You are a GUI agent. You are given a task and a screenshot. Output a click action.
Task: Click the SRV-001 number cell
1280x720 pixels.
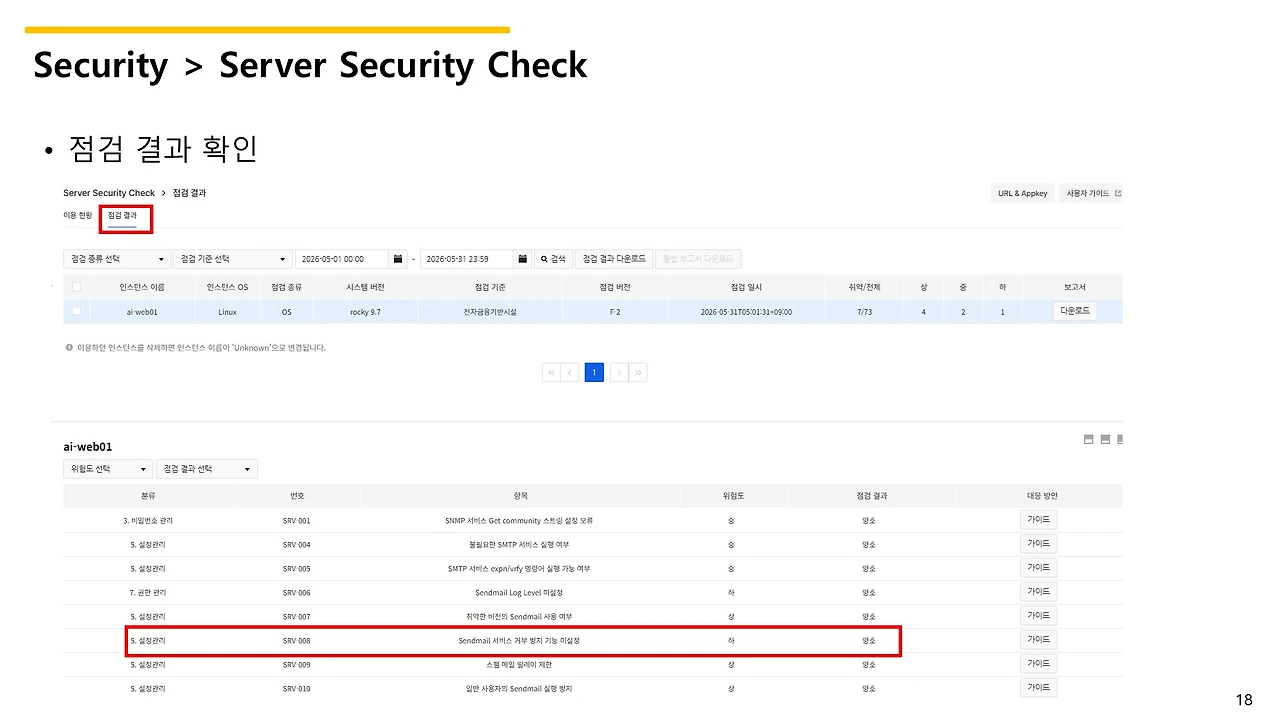[x=296, y=521]
